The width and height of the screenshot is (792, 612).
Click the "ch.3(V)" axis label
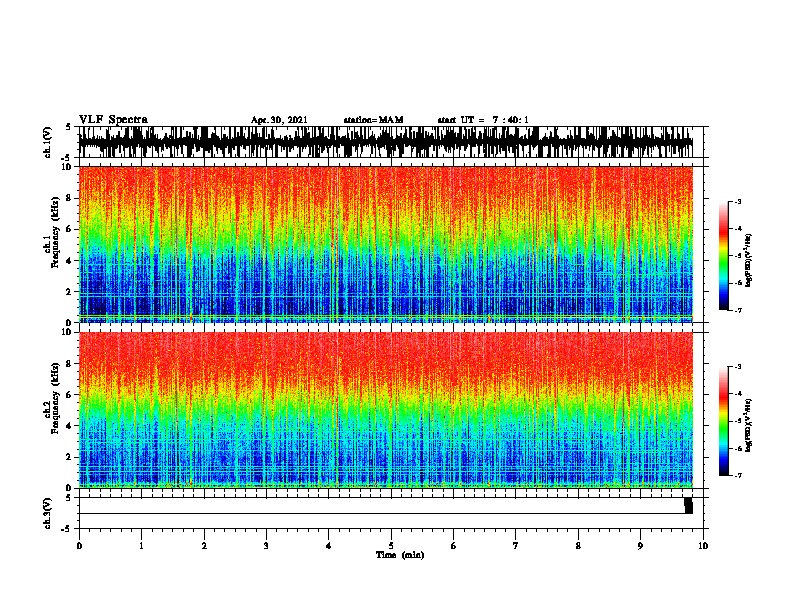coord(48,513)
